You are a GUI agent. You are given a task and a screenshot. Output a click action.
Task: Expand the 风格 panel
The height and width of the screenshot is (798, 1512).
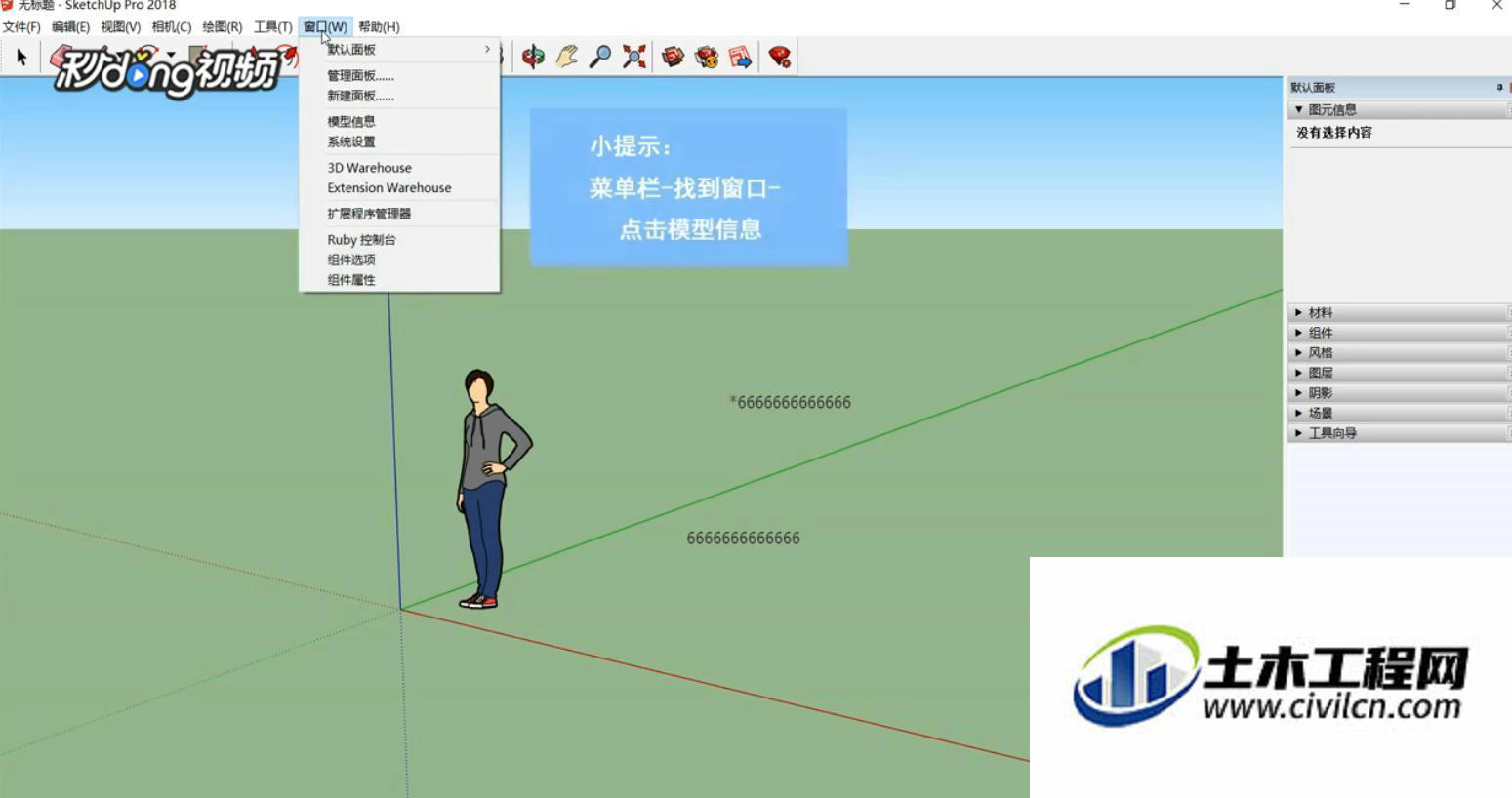point(1399,353)
